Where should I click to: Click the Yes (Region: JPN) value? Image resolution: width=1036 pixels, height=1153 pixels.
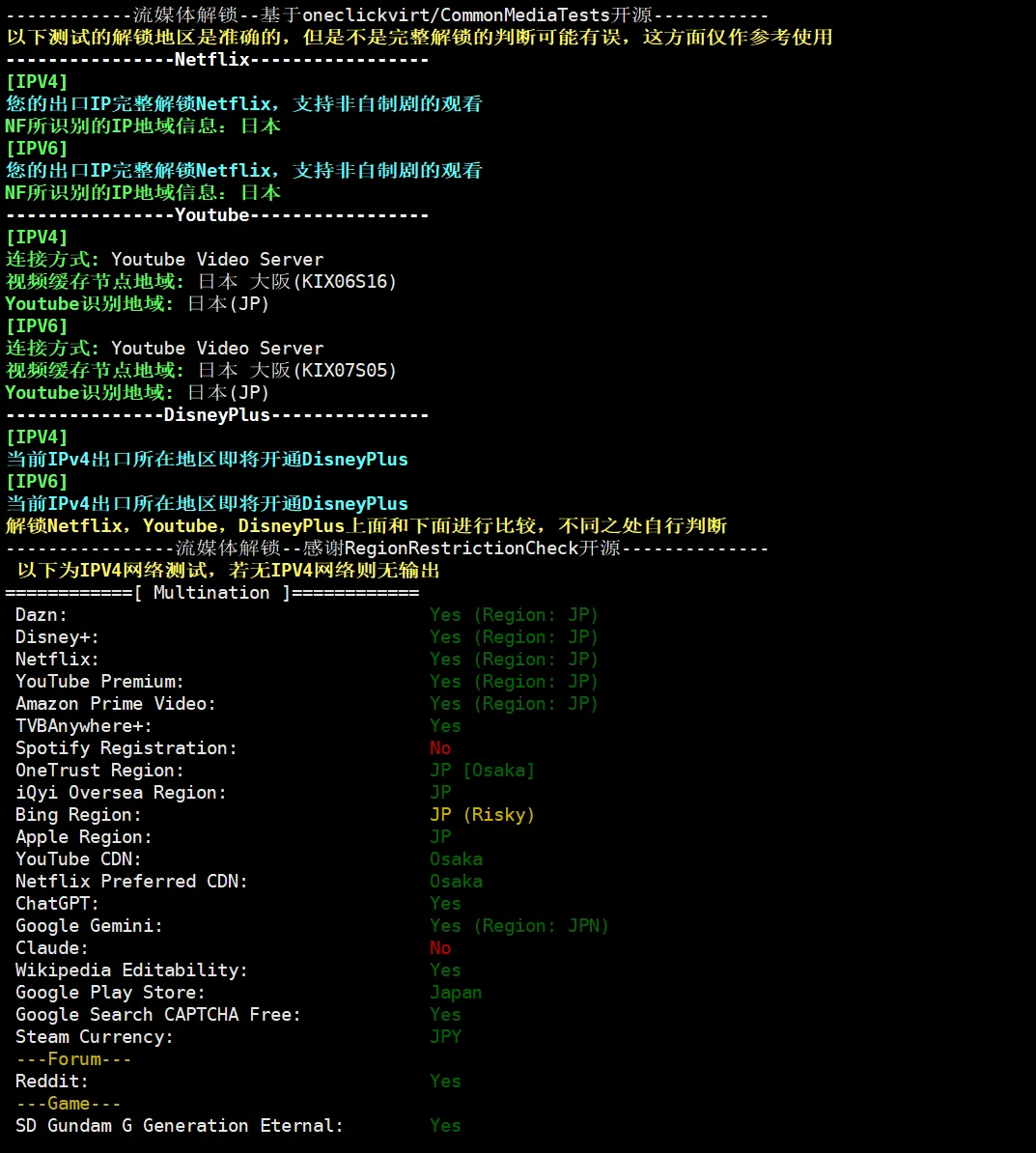point(519,926)
